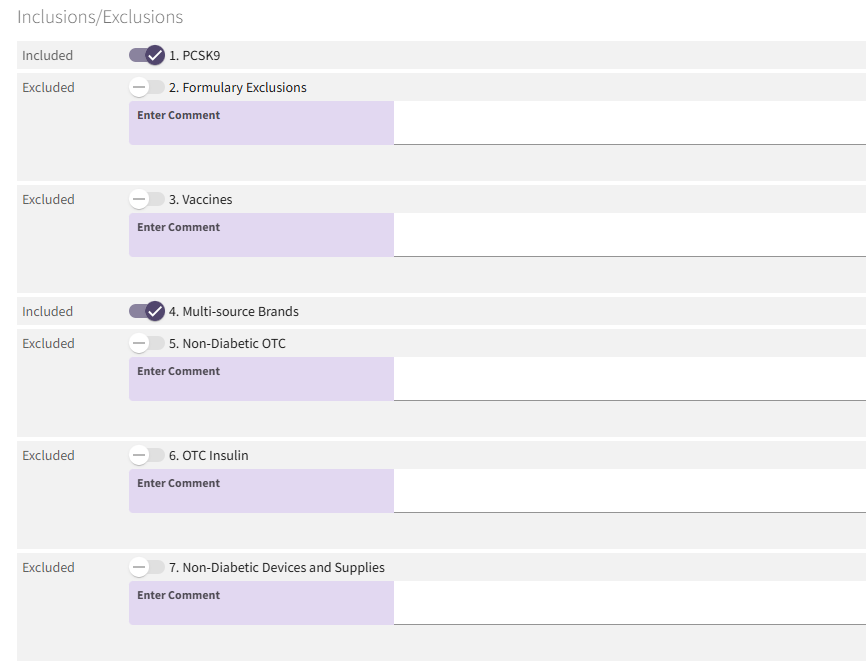This screenshot has width=866, height=662.
Task: Click the Included status beside Multi-source Brands
Action: (48, 312)
